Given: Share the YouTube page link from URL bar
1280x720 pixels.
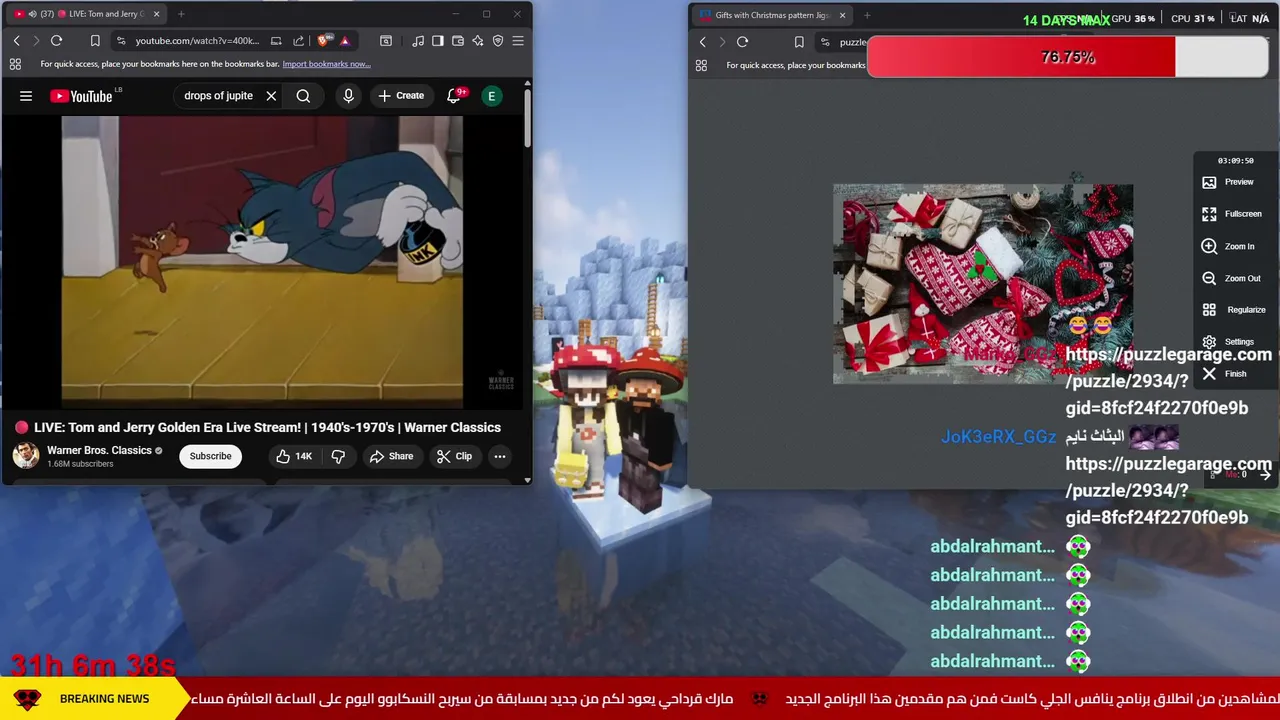Looking at the screenshot, I should (x=298, y=41).
